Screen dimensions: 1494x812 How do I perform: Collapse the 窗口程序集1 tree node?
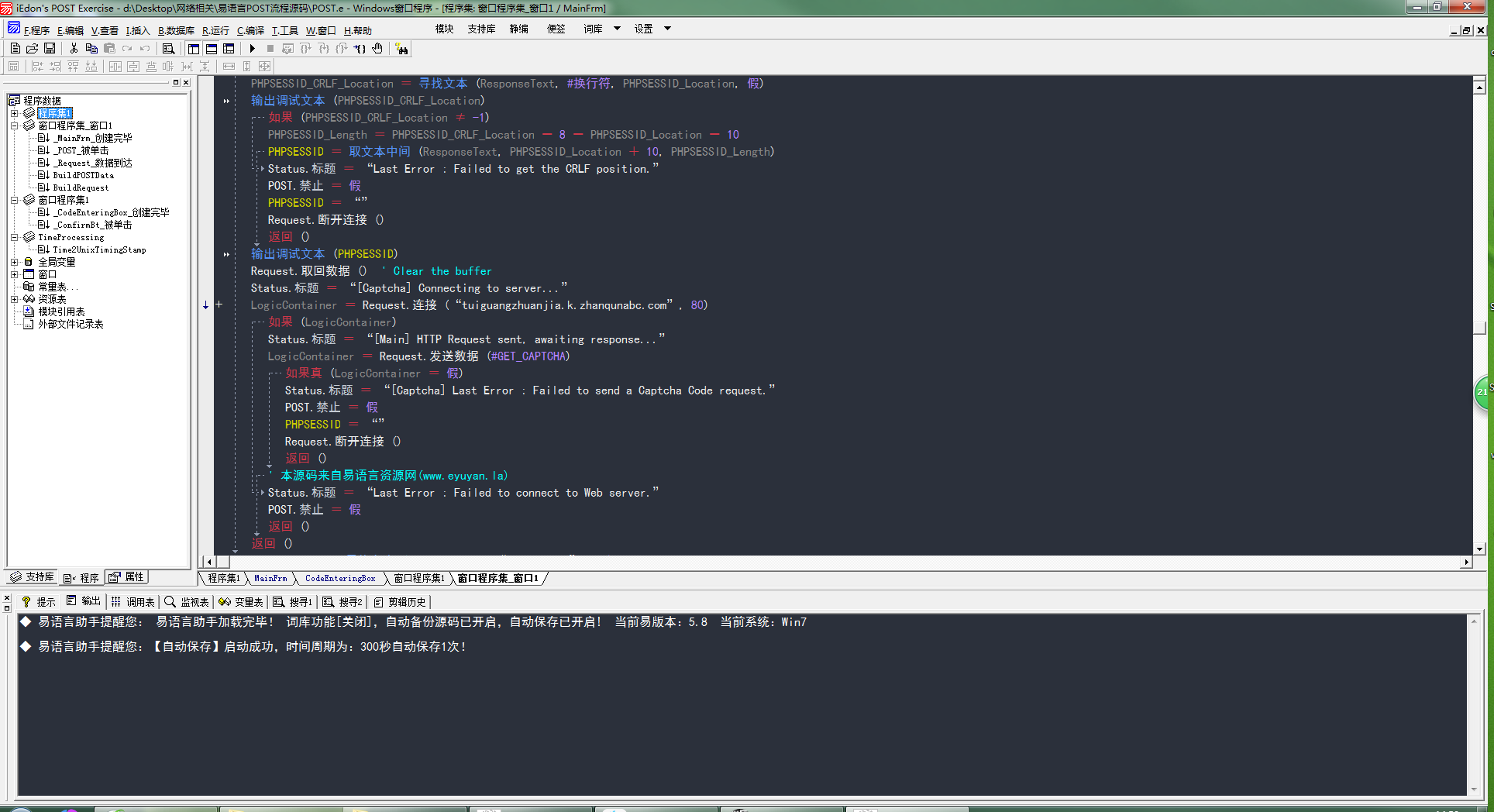(14, 200)
